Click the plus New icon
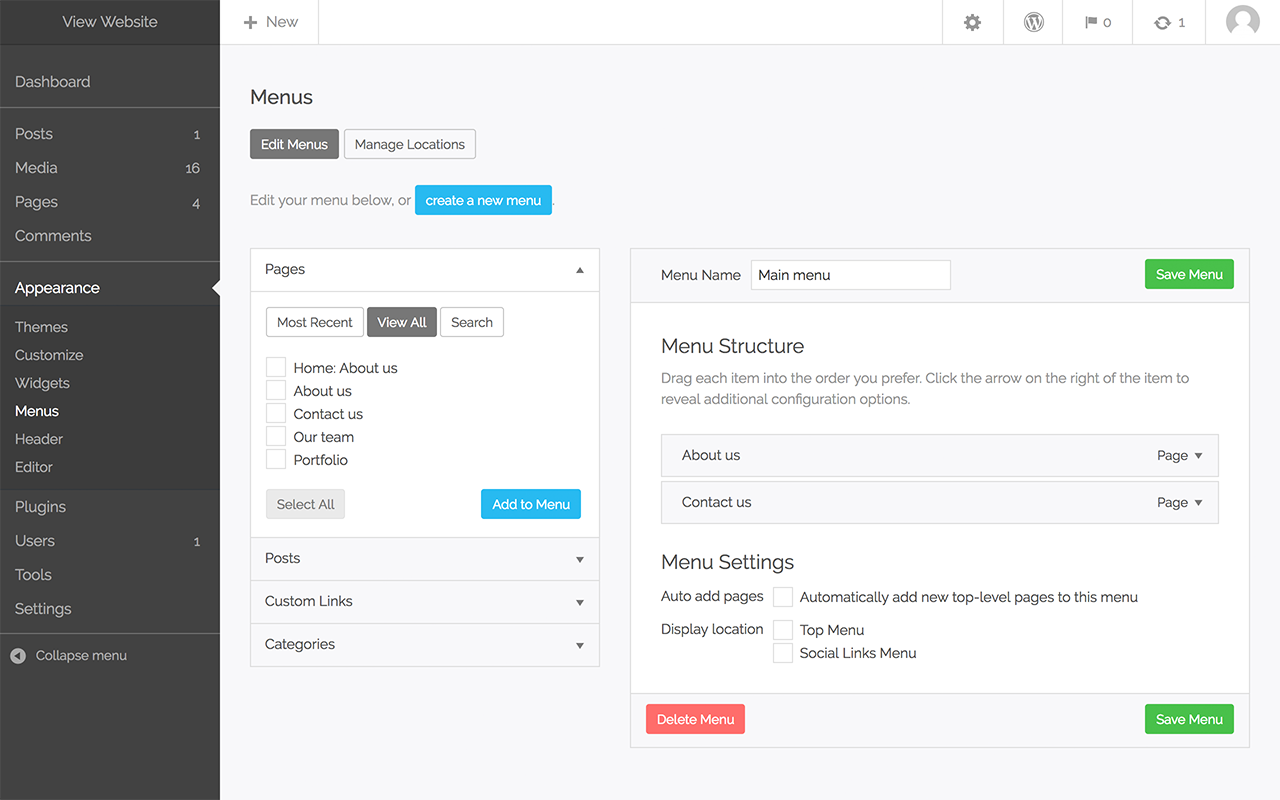Image resolution: width=1280 pixels, height=800 pixels. pos(251,22)
